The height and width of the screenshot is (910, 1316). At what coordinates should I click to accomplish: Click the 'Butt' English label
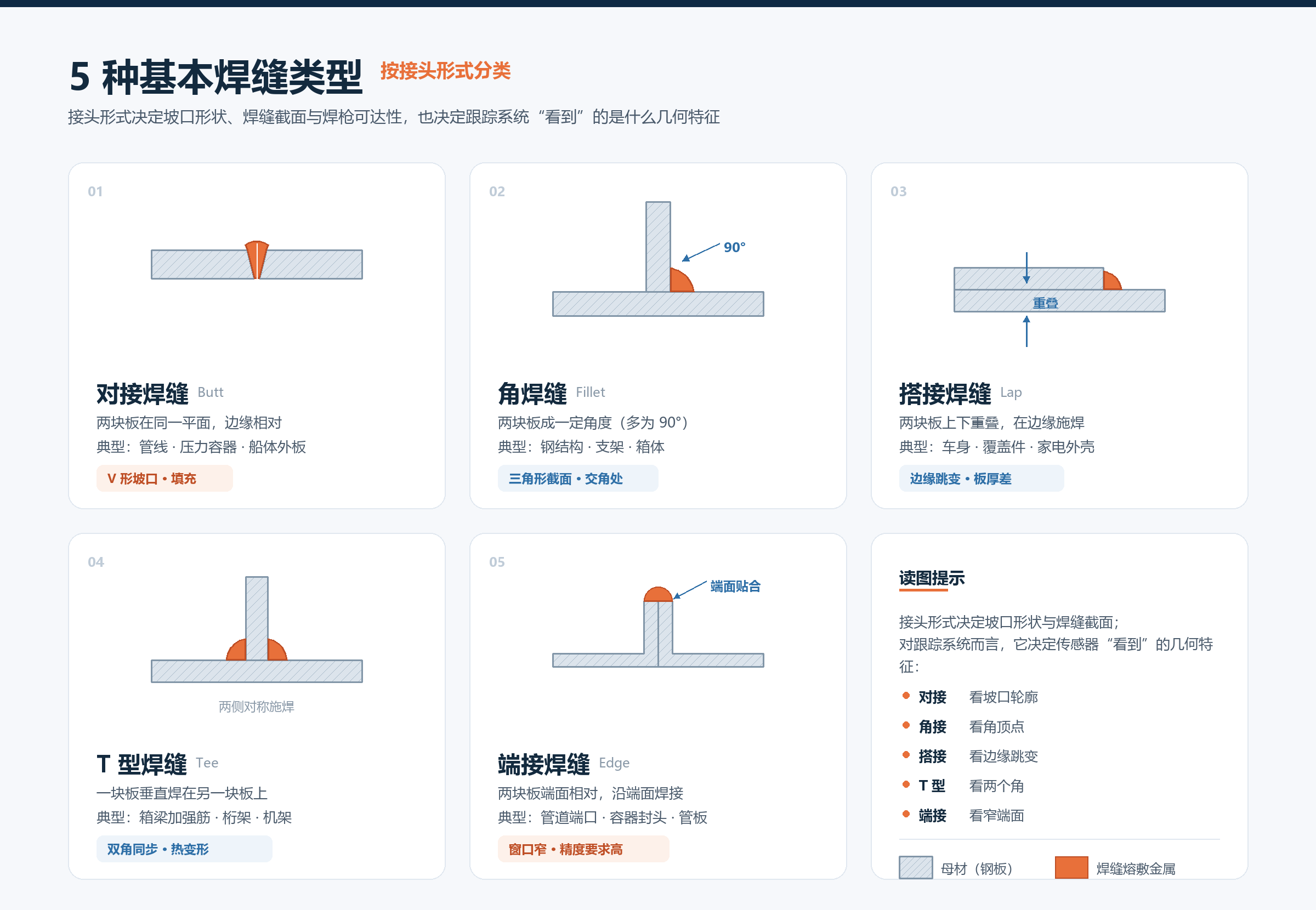(x=211, y=393)
